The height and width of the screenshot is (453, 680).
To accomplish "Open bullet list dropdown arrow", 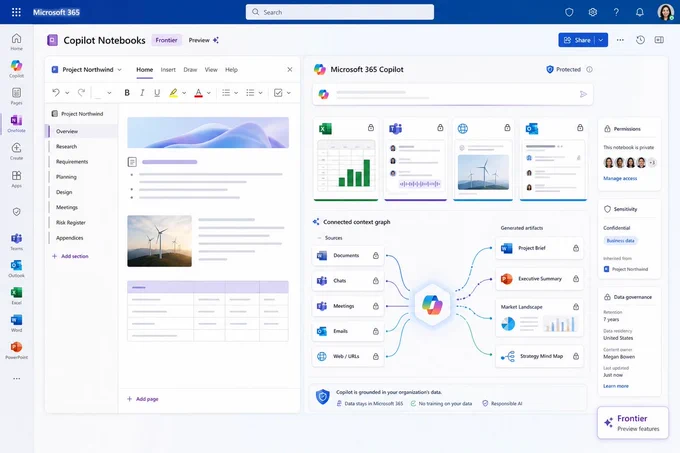I will [236, 93].
